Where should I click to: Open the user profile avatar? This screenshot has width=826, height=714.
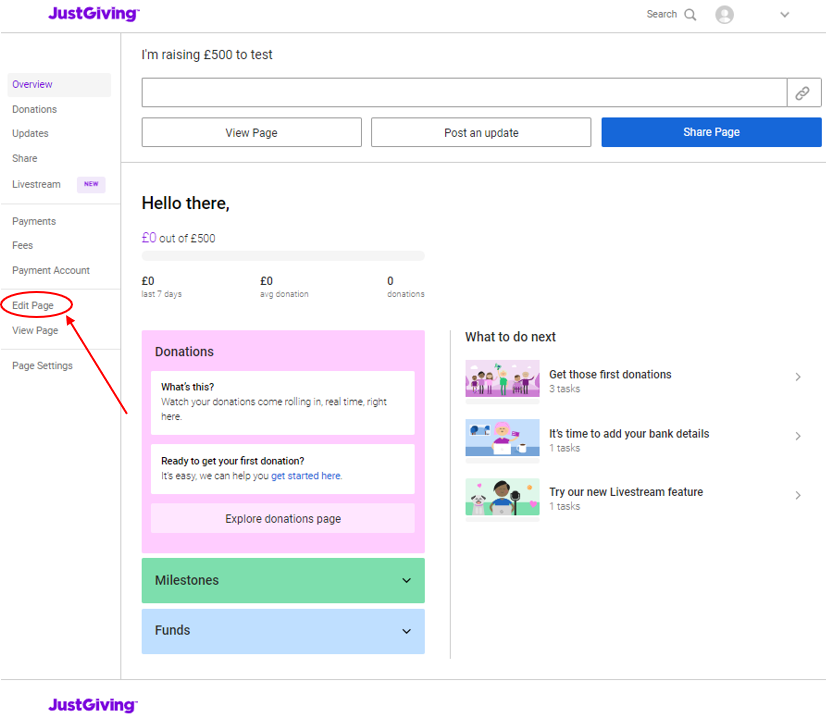click(724, 15)
